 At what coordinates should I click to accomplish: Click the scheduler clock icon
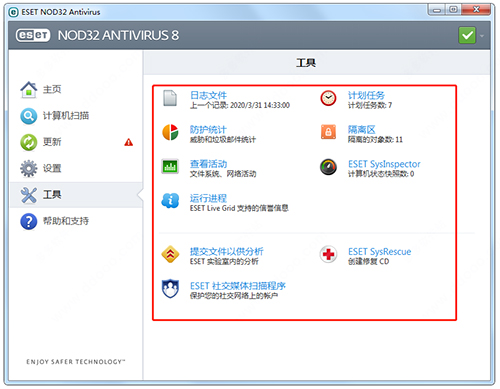328,98
